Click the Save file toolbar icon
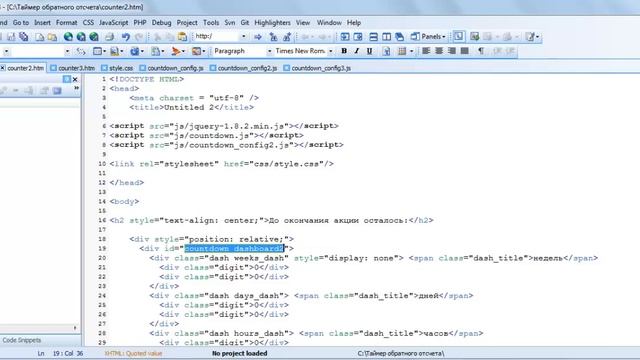 11,37
